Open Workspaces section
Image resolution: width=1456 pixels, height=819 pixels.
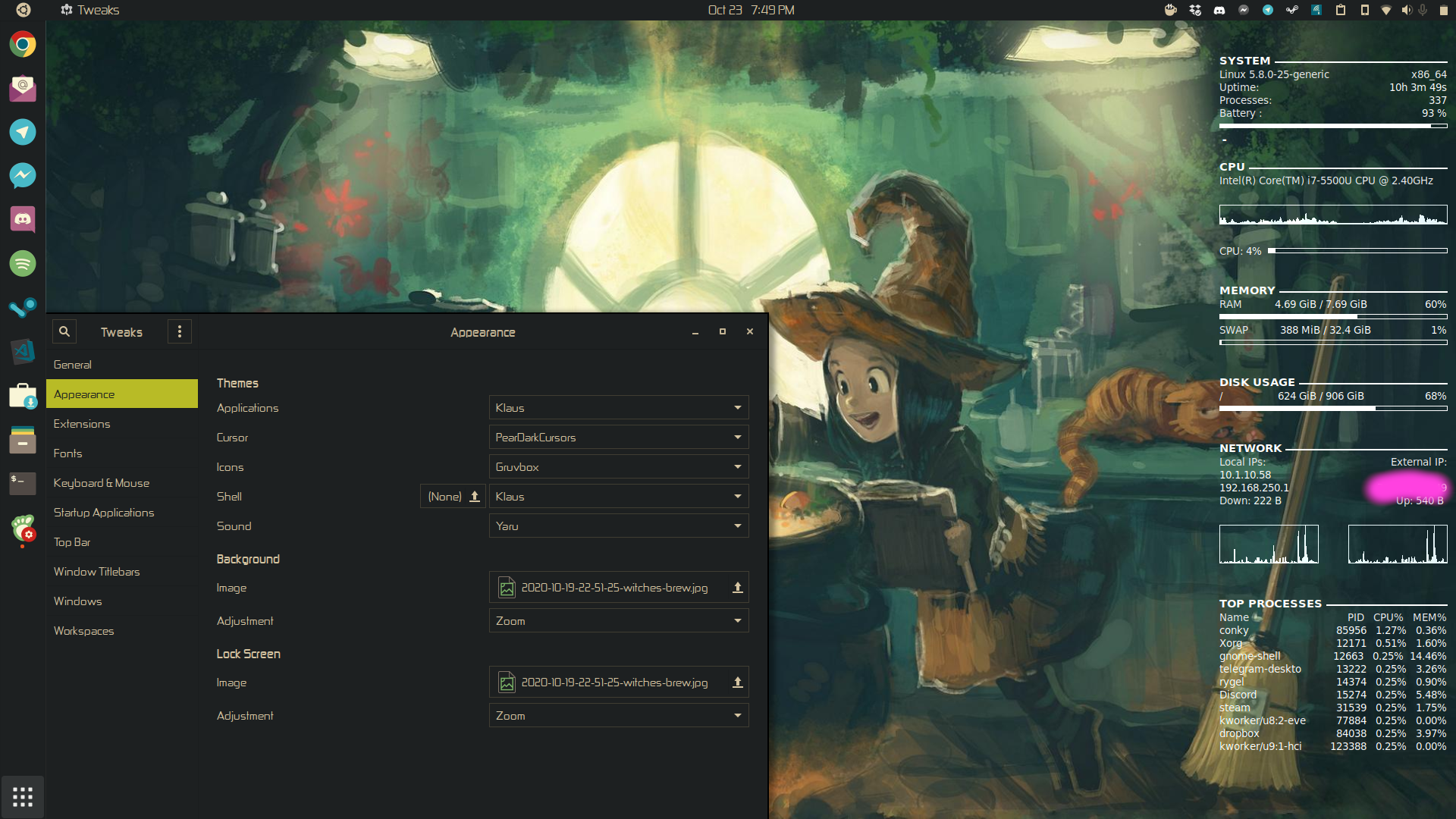point(122,631)
